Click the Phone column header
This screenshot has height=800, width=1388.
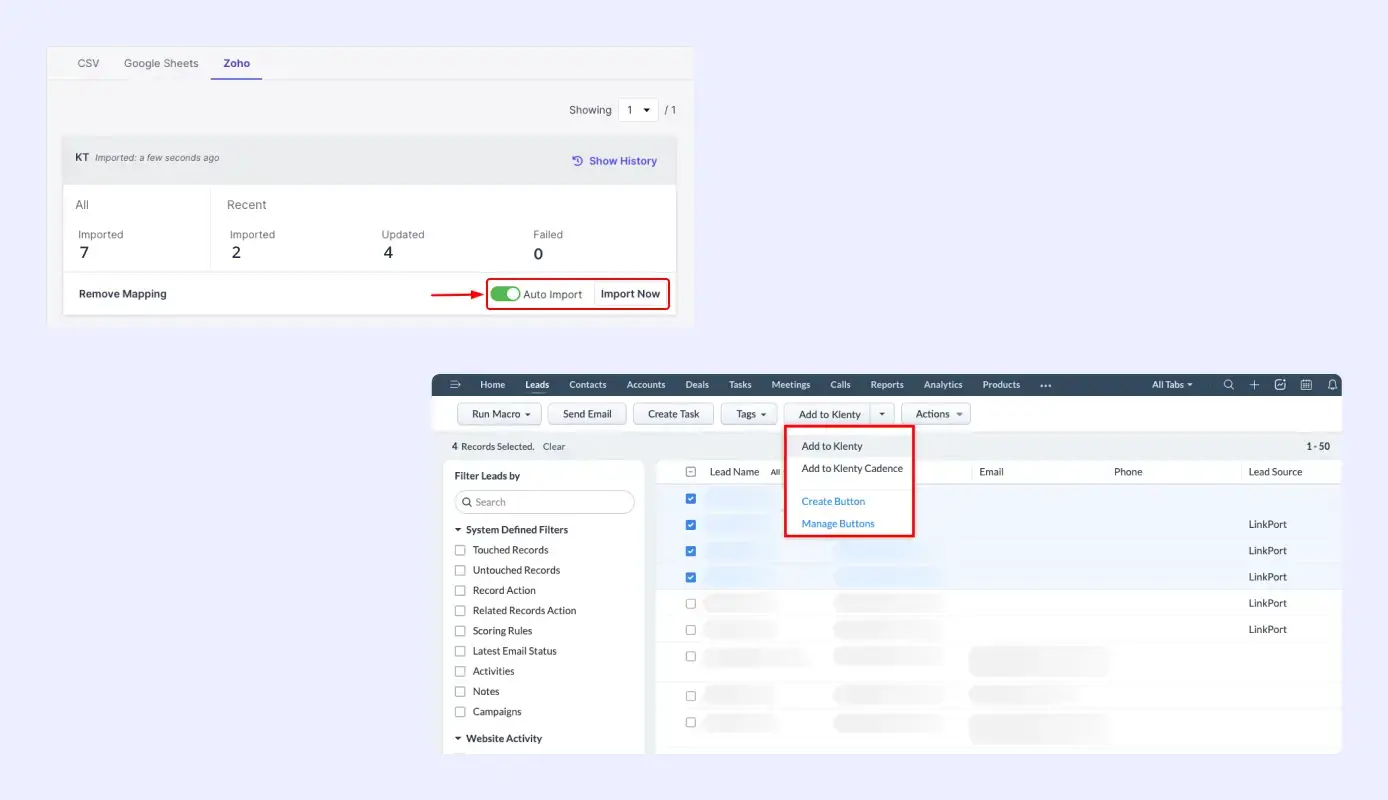[x=1128, y=472]
